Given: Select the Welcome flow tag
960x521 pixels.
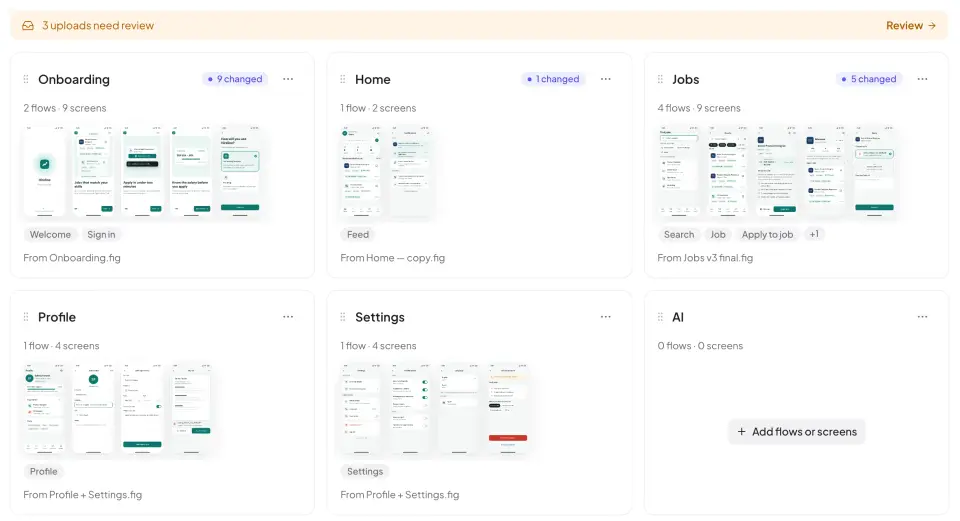Looking at the screenshot, I should [x=50, y=234].
